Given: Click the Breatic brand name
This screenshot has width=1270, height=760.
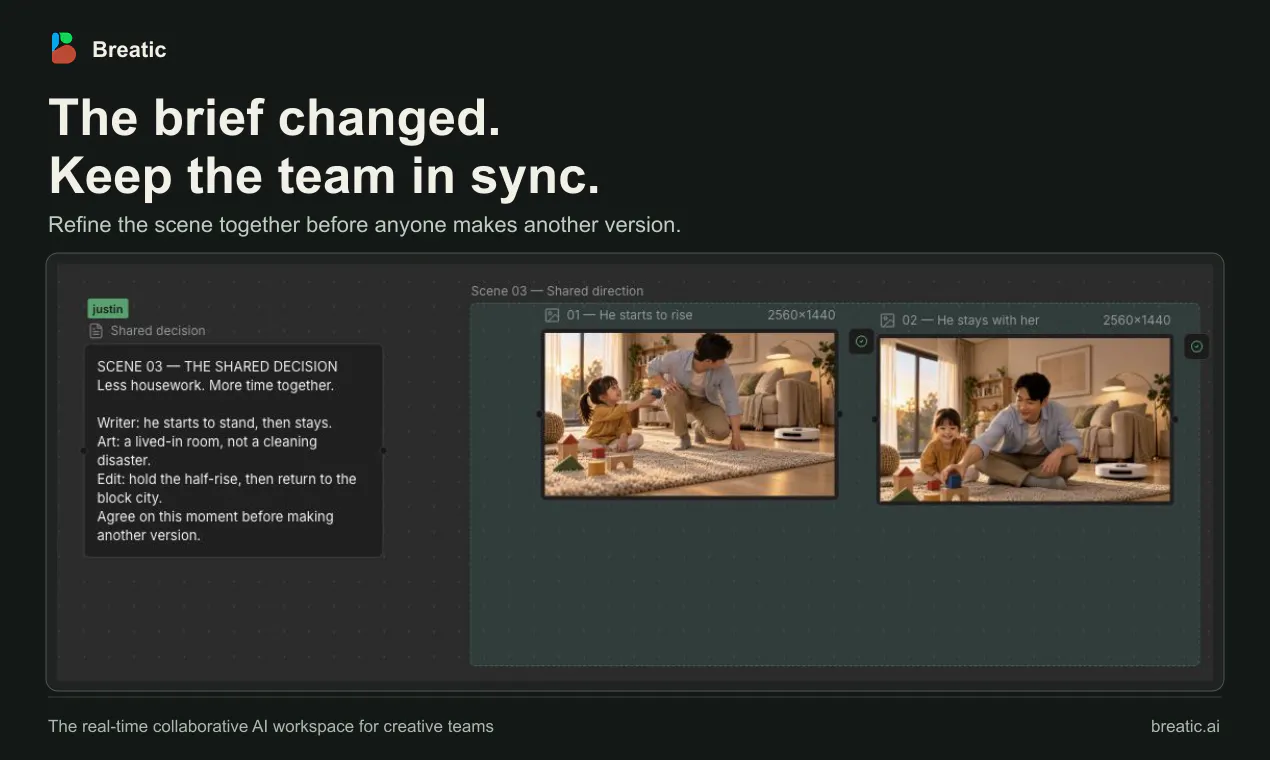Looking at the screenshot, I should coord(129,50).
